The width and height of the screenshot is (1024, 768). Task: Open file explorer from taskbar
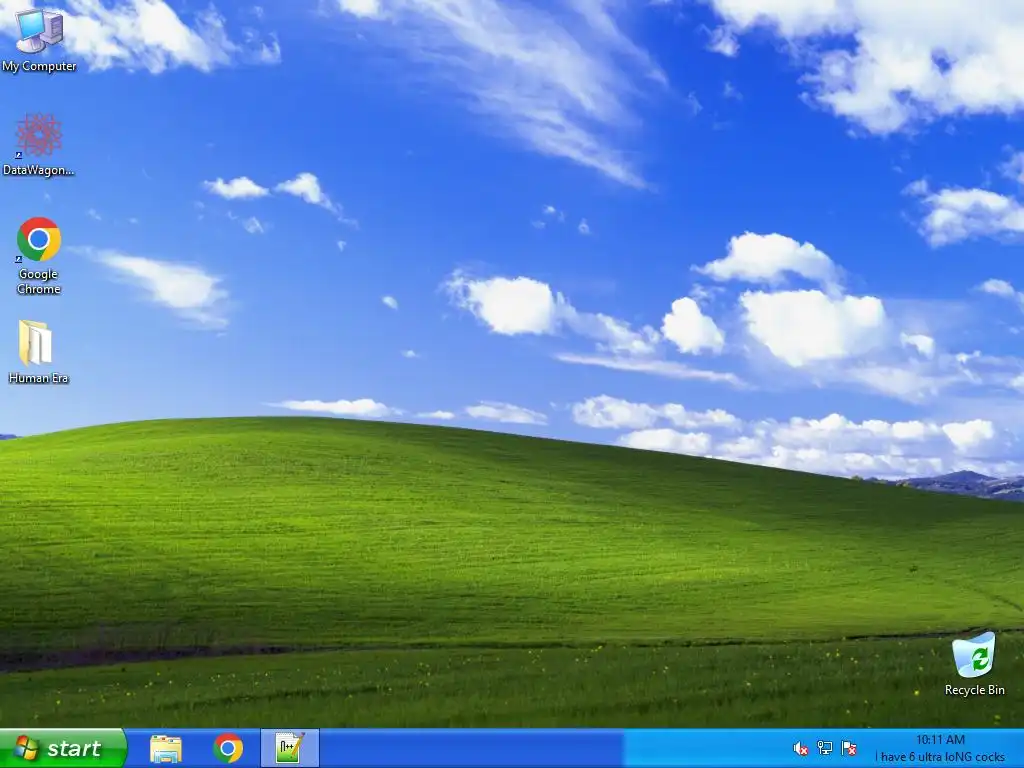pyautogui.click(x=166, y=748)
